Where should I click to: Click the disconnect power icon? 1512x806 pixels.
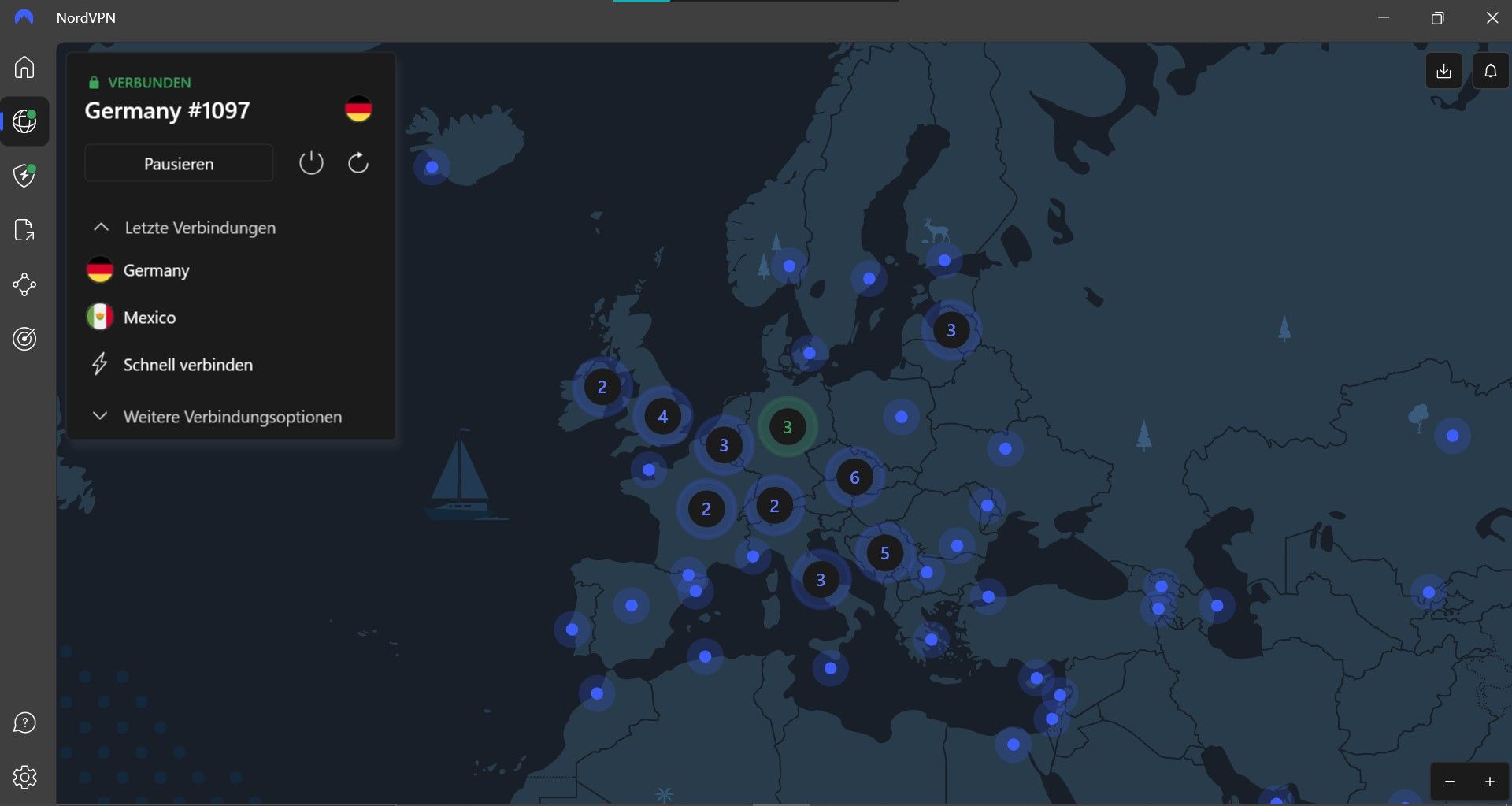pyautogui.click(x=311, y=163)
